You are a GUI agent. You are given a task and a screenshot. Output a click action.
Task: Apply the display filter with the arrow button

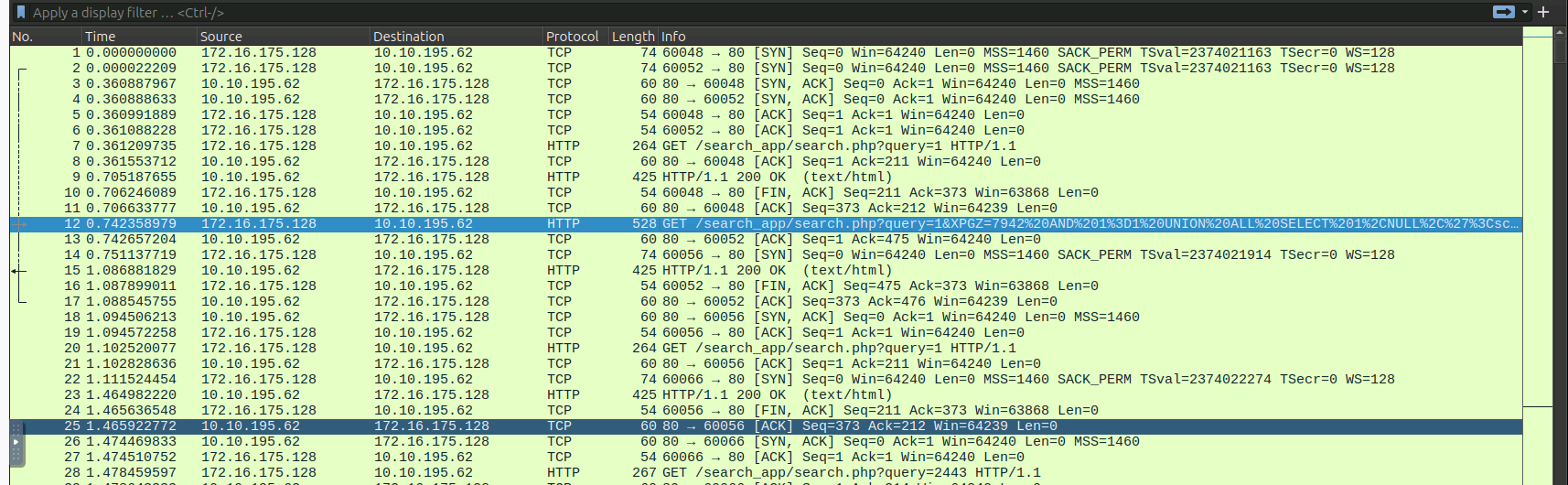click(1503, 12)
